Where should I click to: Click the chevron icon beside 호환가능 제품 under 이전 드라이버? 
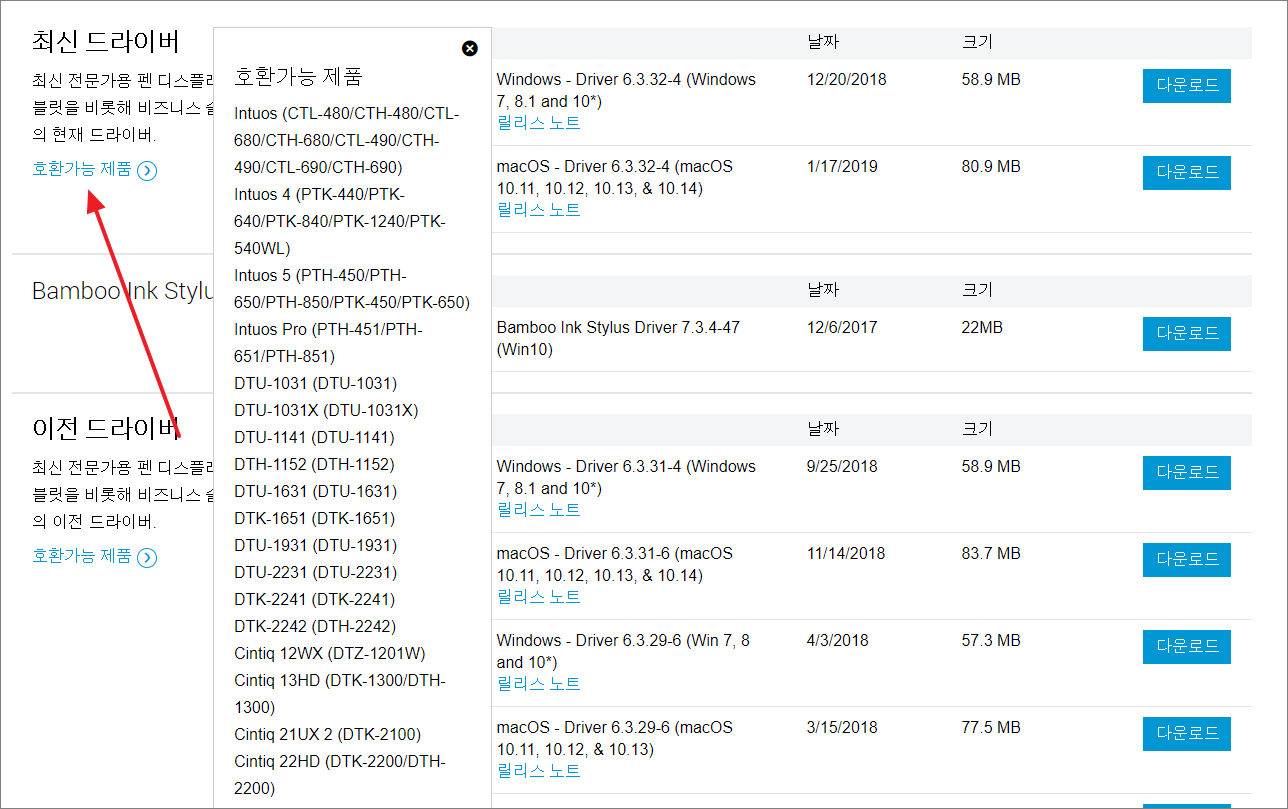pos(147,558)
